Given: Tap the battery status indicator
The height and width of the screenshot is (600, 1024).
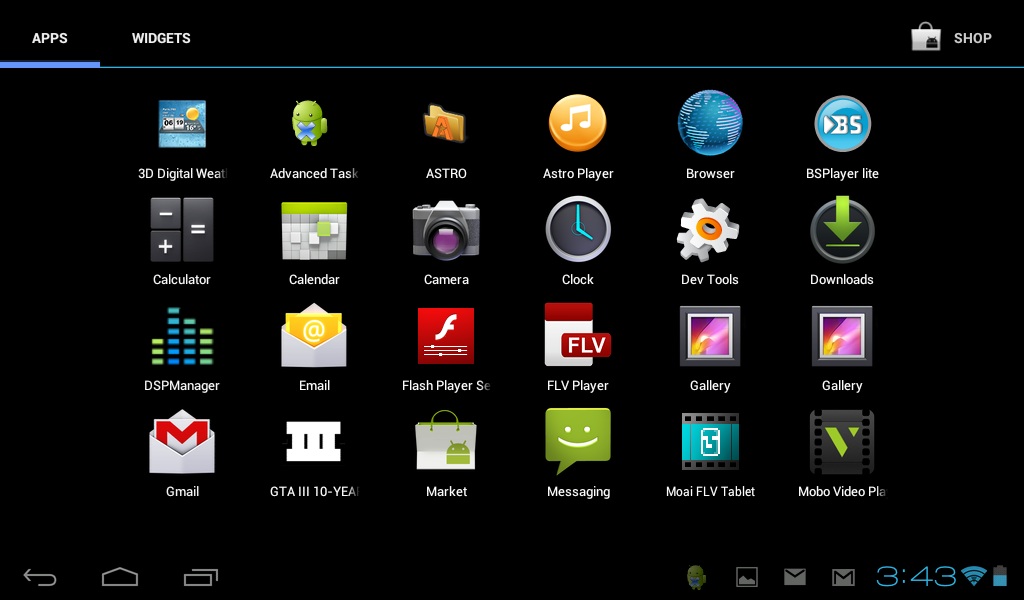Looking at the screenshot, I should point(1000,576).
